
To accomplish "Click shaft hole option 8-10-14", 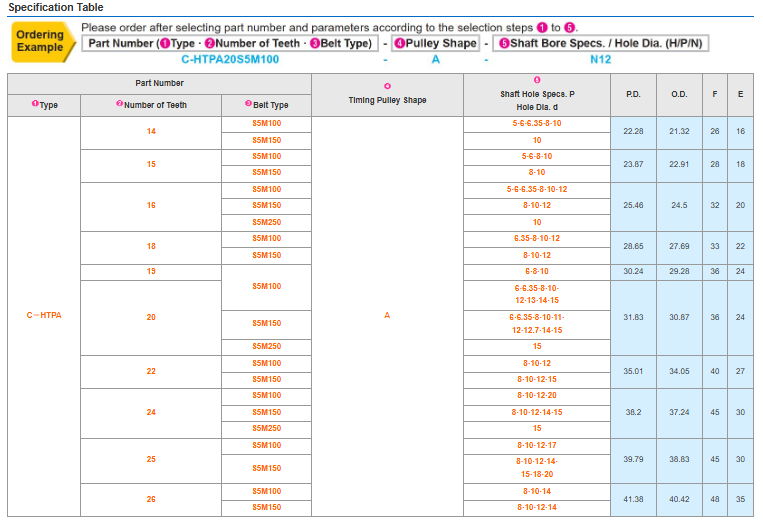I will (537, 491).
